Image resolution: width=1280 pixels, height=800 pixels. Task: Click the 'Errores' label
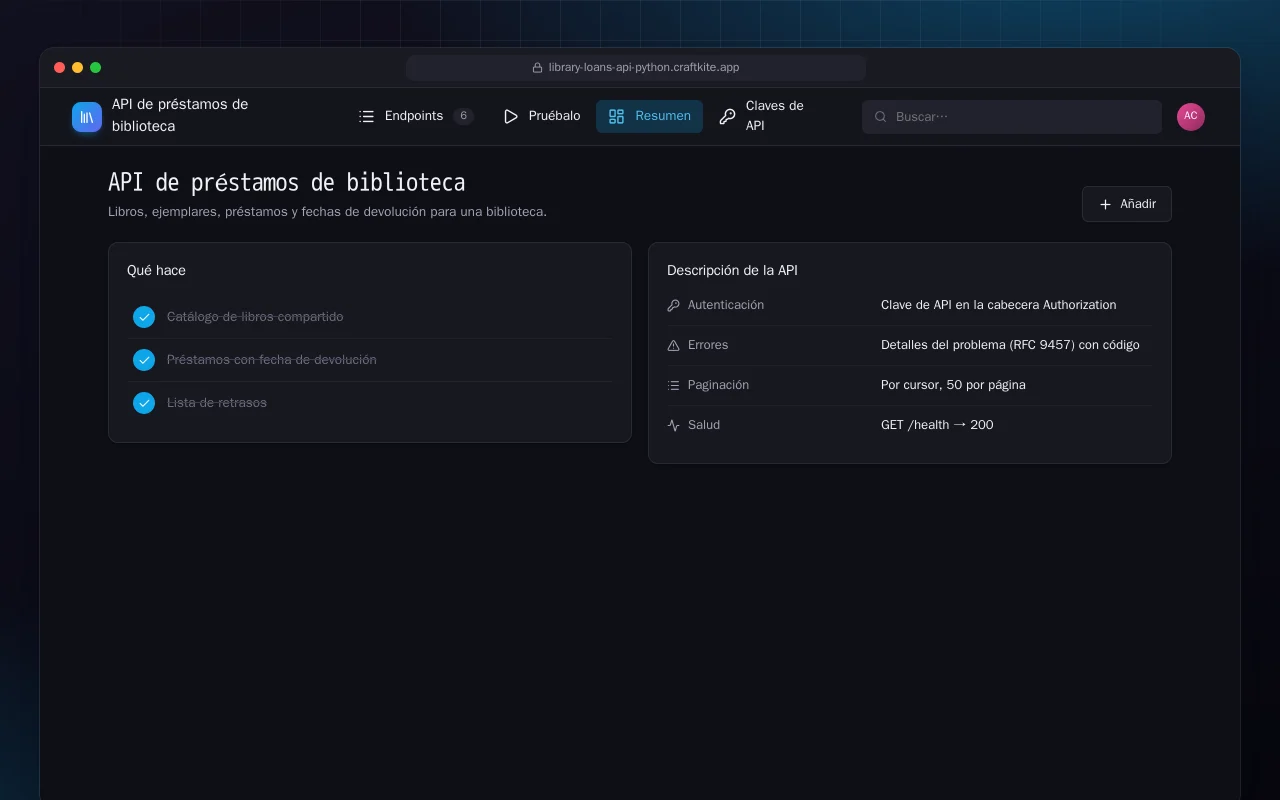pos(708,345)
